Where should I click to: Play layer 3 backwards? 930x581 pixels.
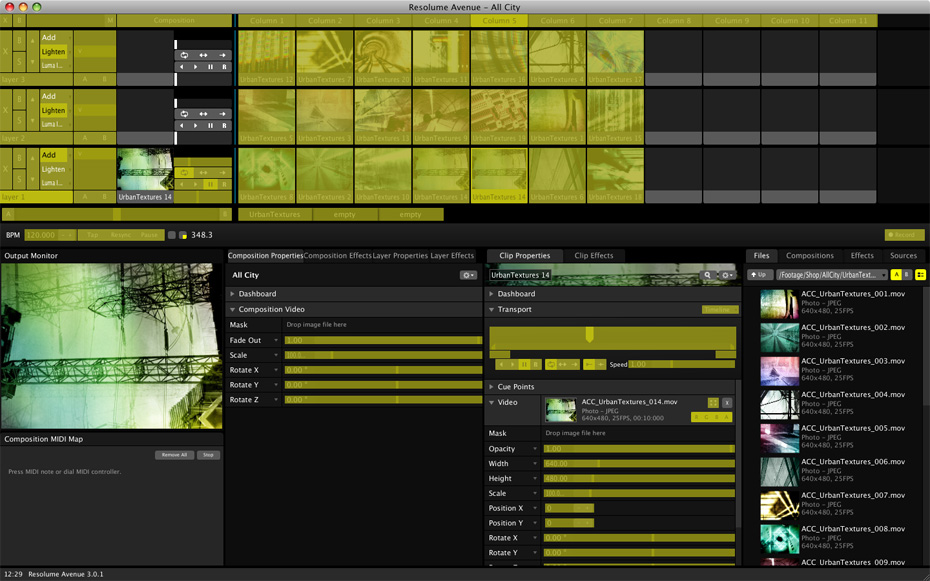(x=181, y=67)
